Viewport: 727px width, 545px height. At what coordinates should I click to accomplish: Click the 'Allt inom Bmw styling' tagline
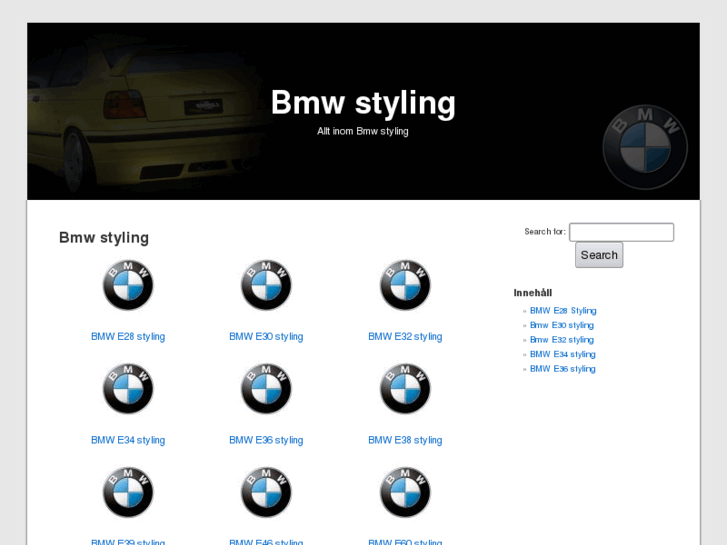click(x=363, y=131)
